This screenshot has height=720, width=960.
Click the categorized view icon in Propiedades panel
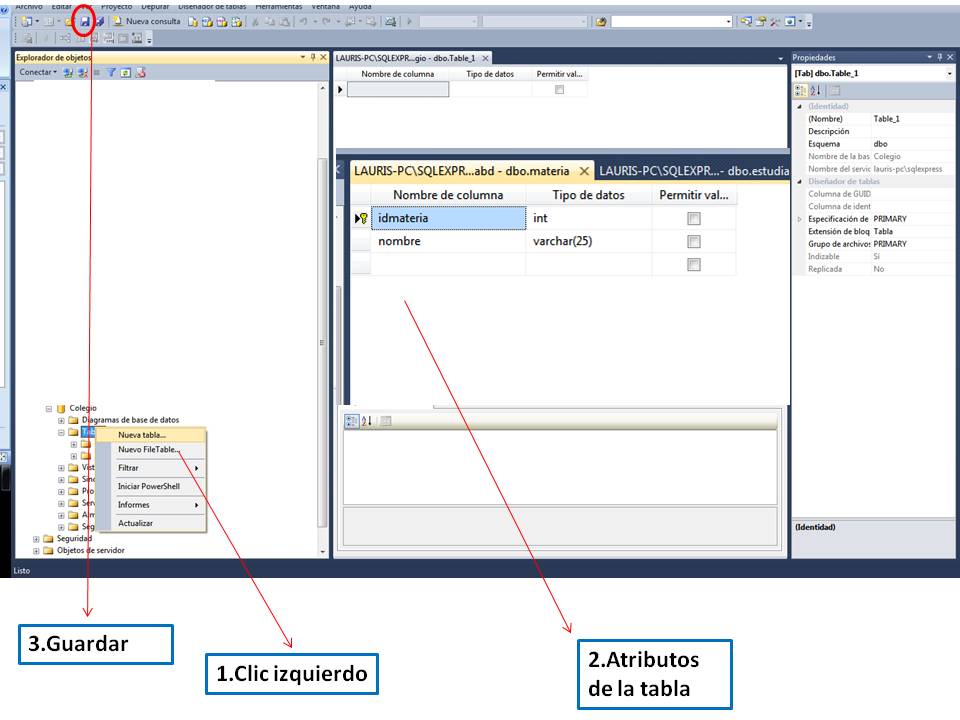pos(800,90)
